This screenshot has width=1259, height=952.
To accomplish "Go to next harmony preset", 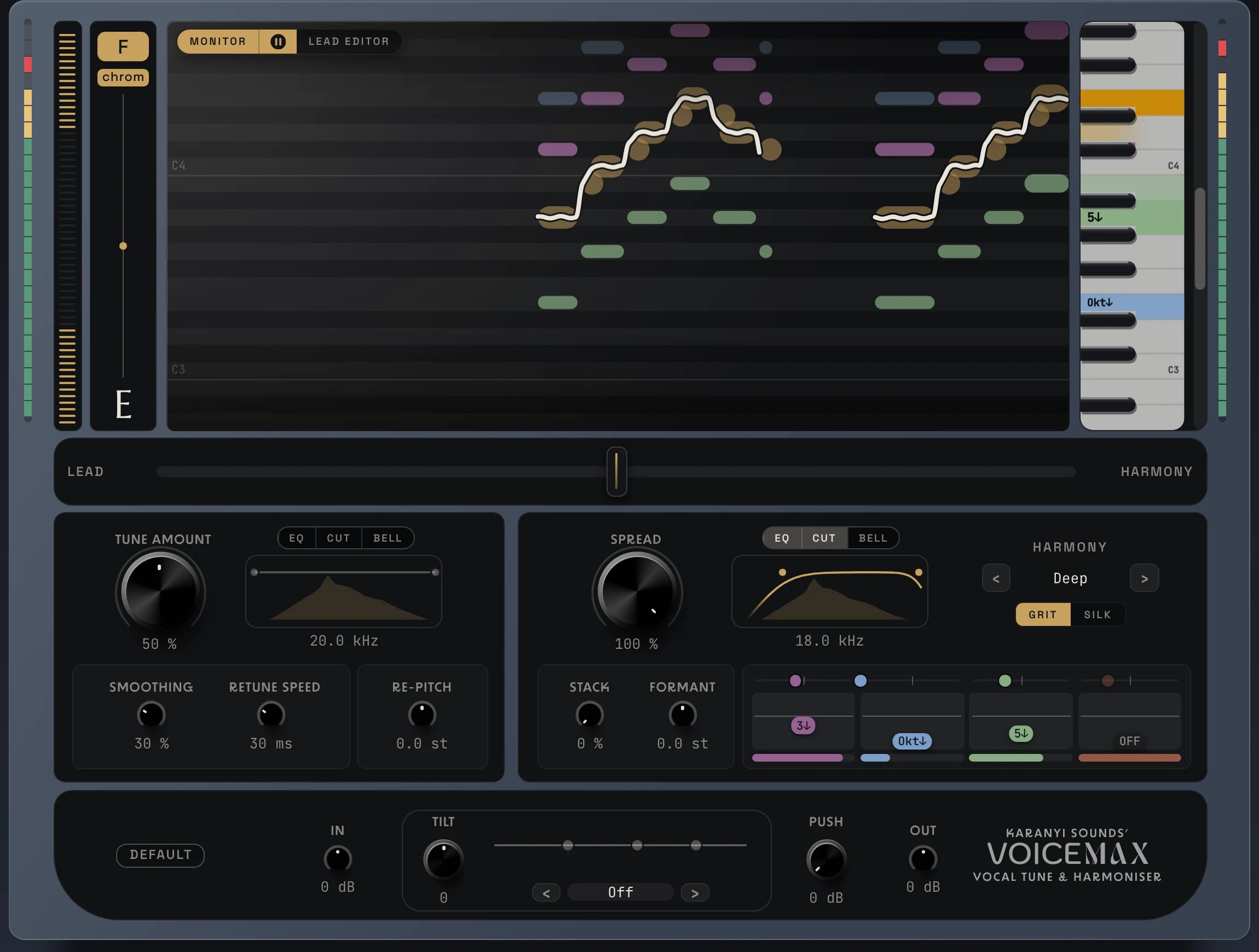I will [1145, 578].
